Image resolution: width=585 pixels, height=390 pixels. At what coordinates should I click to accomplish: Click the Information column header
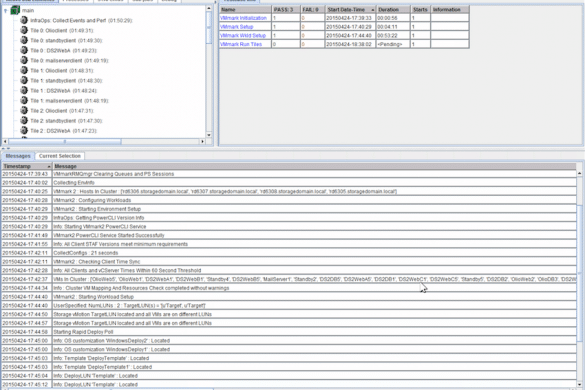tap(450, 10)
